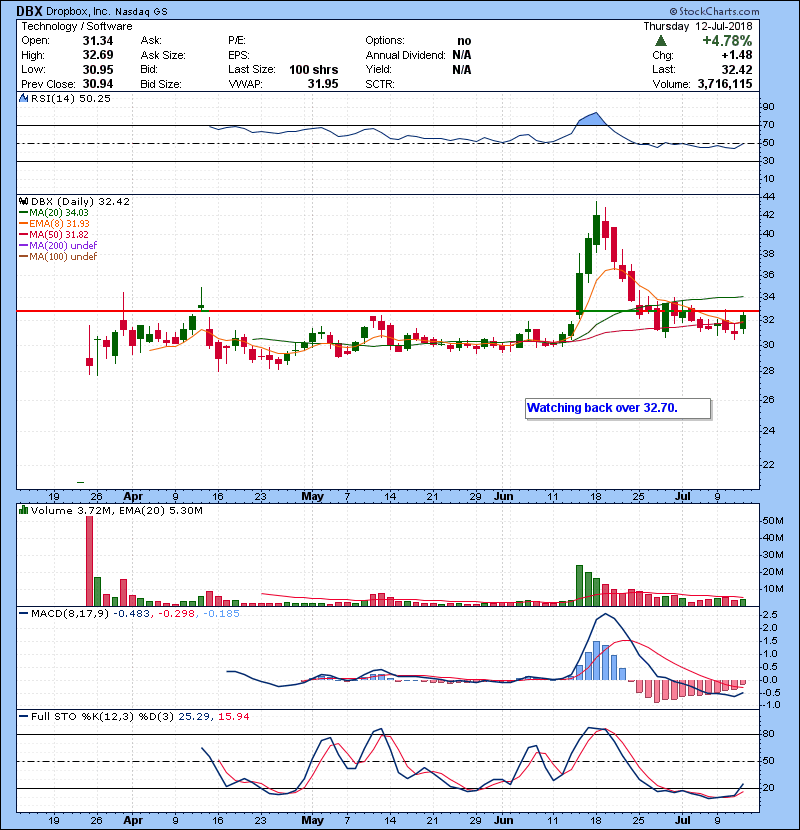Click the green MA(20) legend marker

point(24,213)
